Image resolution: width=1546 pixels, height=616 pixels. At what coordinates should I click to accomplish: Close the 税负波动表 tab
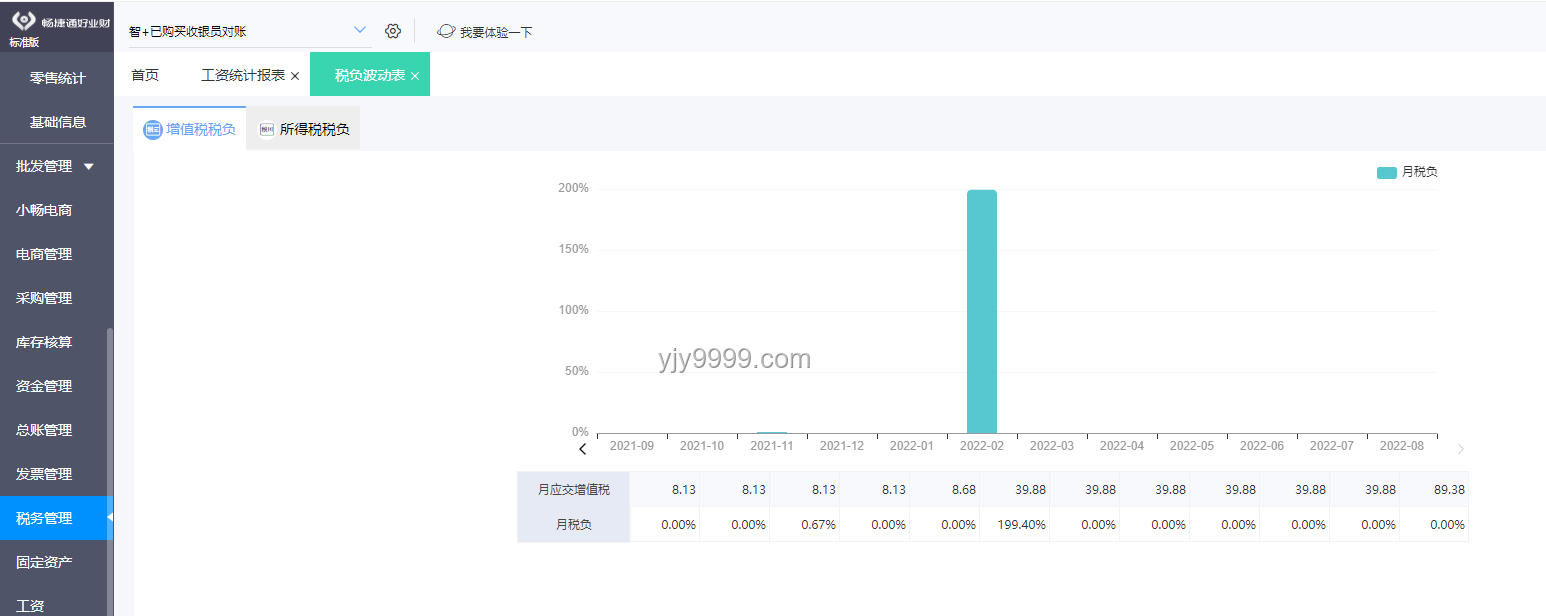coord(415,76)
